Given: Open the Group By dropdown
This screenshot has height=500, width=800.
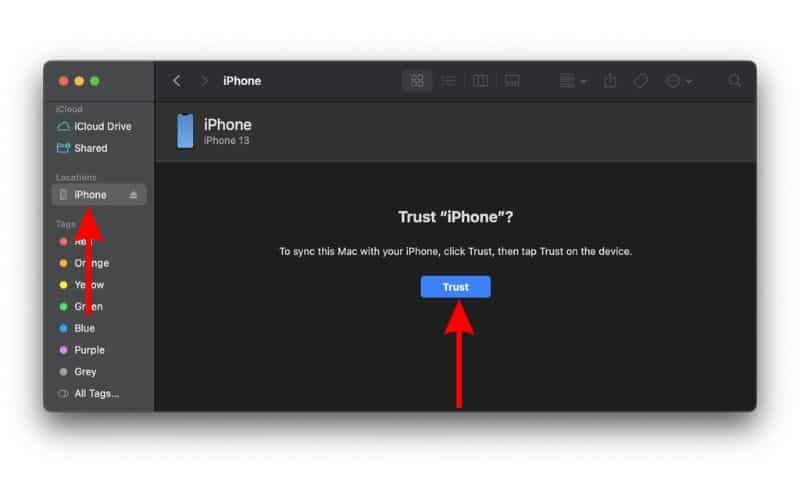Looking at the screenshot, I should coord(572,81).
